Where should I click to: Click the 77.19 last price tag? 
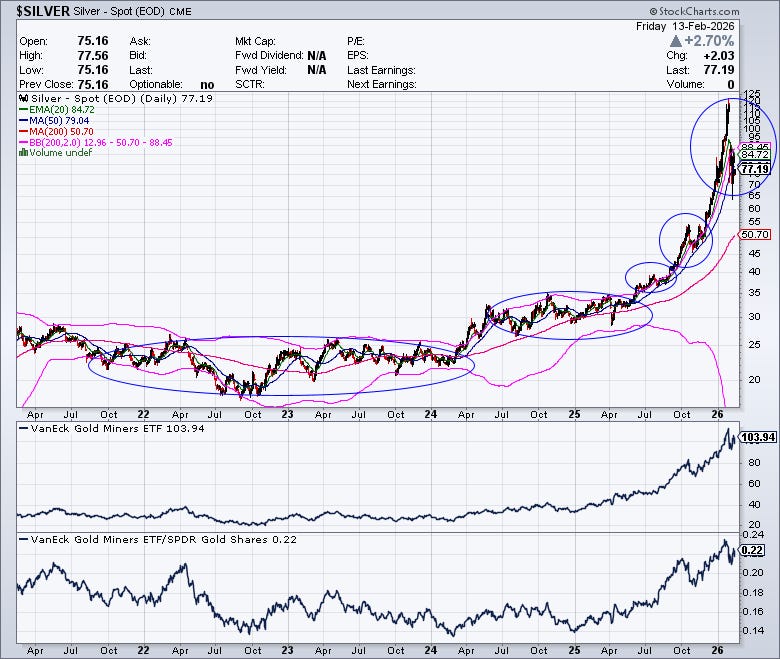[x=755, y=169]
